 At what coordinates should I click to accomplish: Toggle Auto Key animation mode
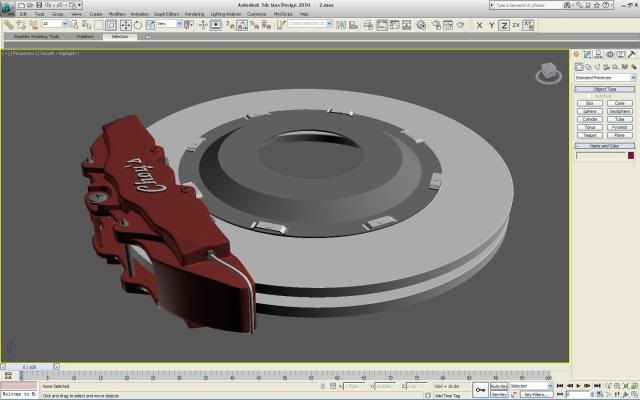(499, 386)
